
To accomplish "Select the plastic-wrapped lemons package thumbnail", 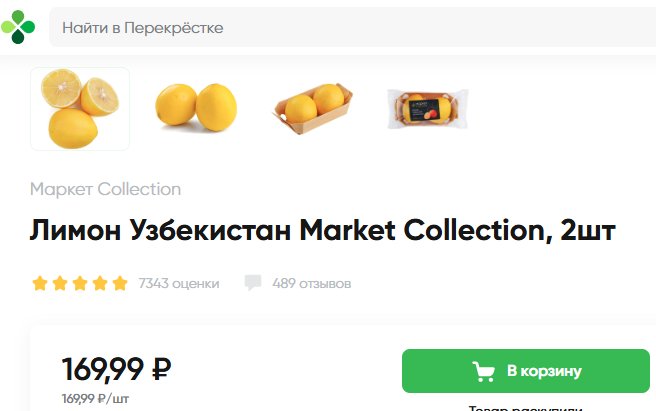I will pyautogui.click(x=428, y=109).
